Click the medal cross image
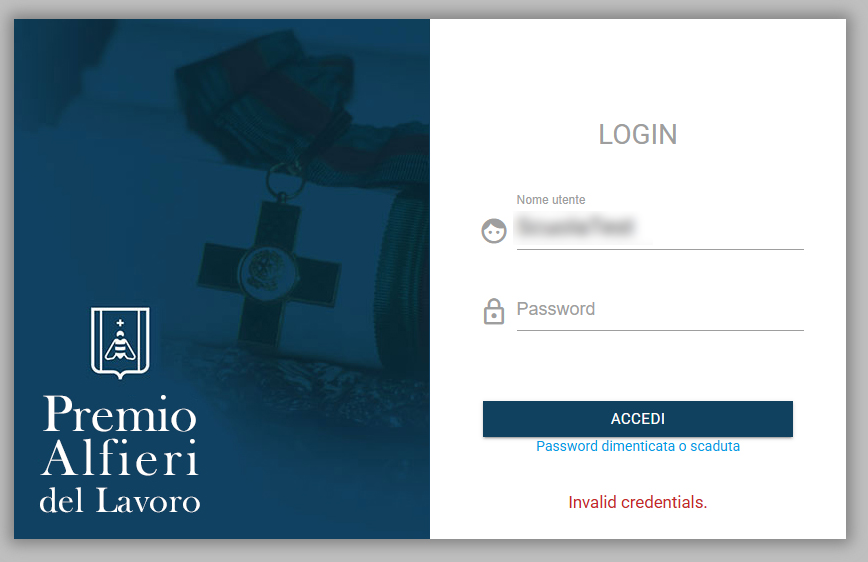This screenshot has height=562, width=868. (268, 271)
